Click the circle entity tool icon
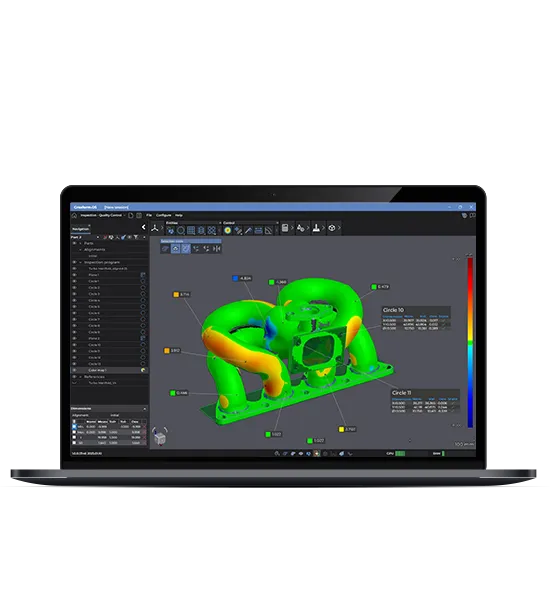Viewport: 550px width, 600px height. click(x=181, y=230)
